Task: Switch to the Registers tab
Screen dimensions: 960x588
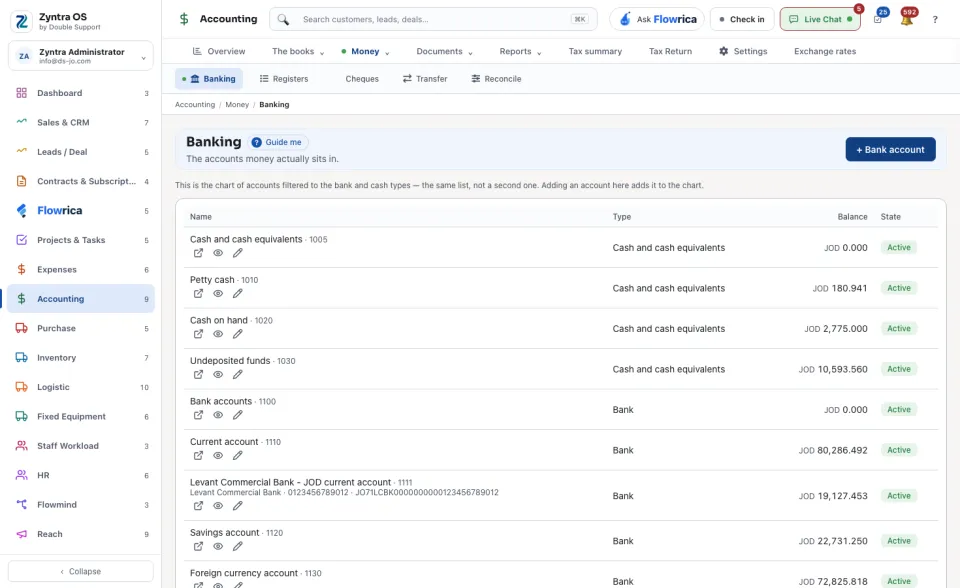Action: [x=284, y=78]
